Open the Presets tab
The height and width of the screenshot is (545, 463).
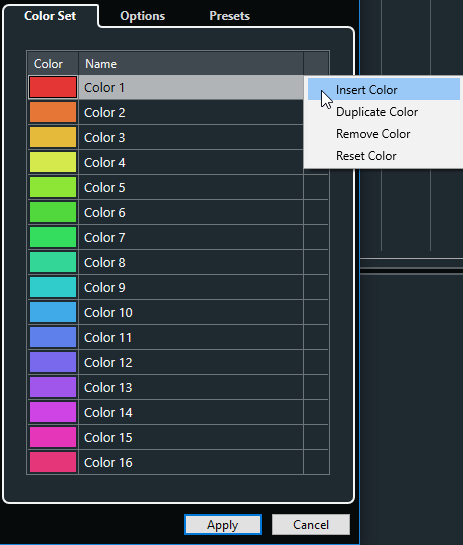click(229, 16)
